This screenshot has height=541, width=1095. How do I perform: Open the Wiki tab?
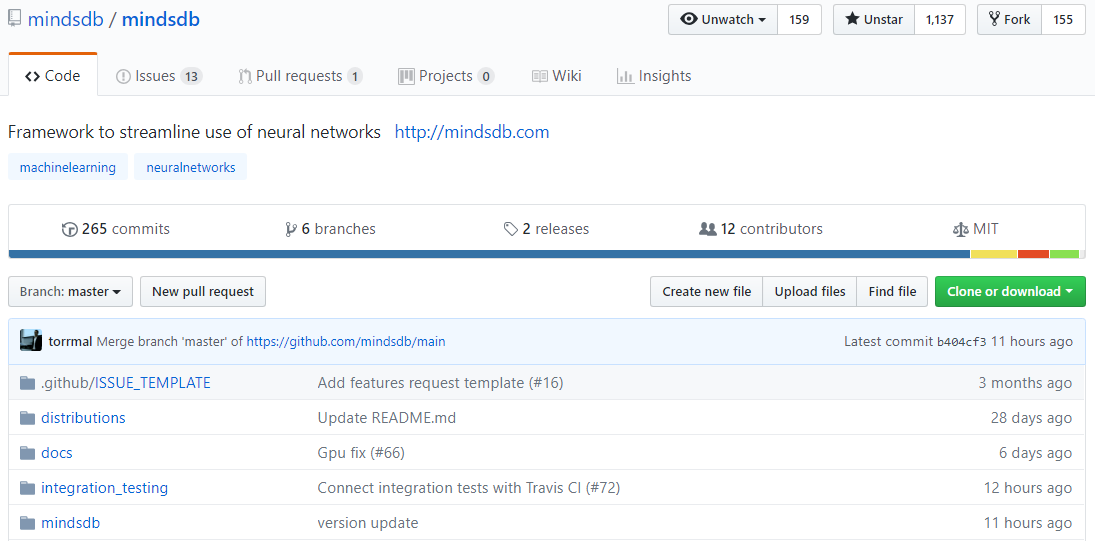[x=557, y=75]
